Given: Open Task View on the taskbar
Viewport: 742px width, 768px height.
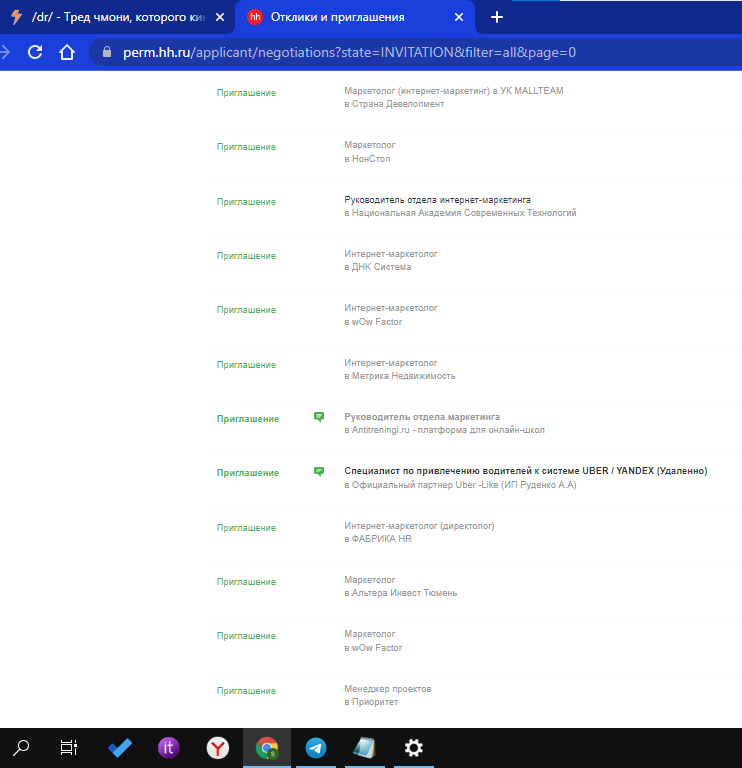Looking at the screenshot, I should pyautogui.click(x=69, y=748).
